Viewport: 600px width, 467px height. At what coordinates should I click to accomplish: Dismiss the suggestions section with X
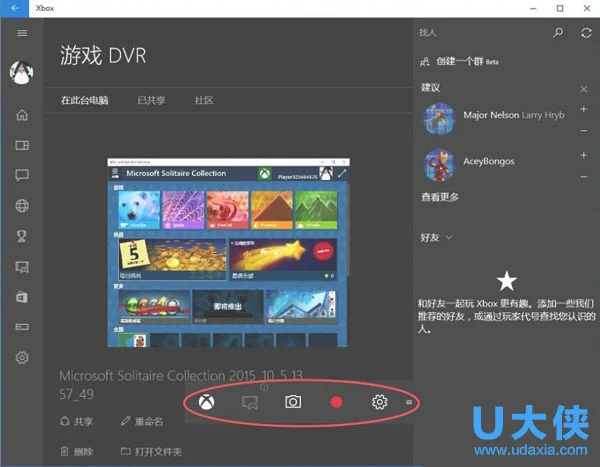[584, 89]
